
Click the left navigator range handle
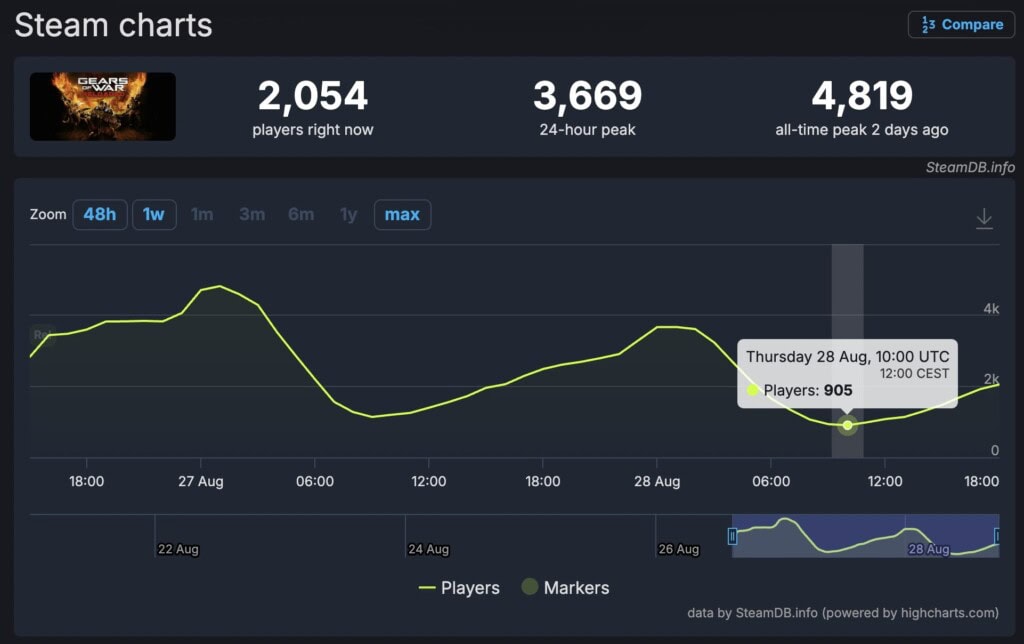click(x=732, y=536)
